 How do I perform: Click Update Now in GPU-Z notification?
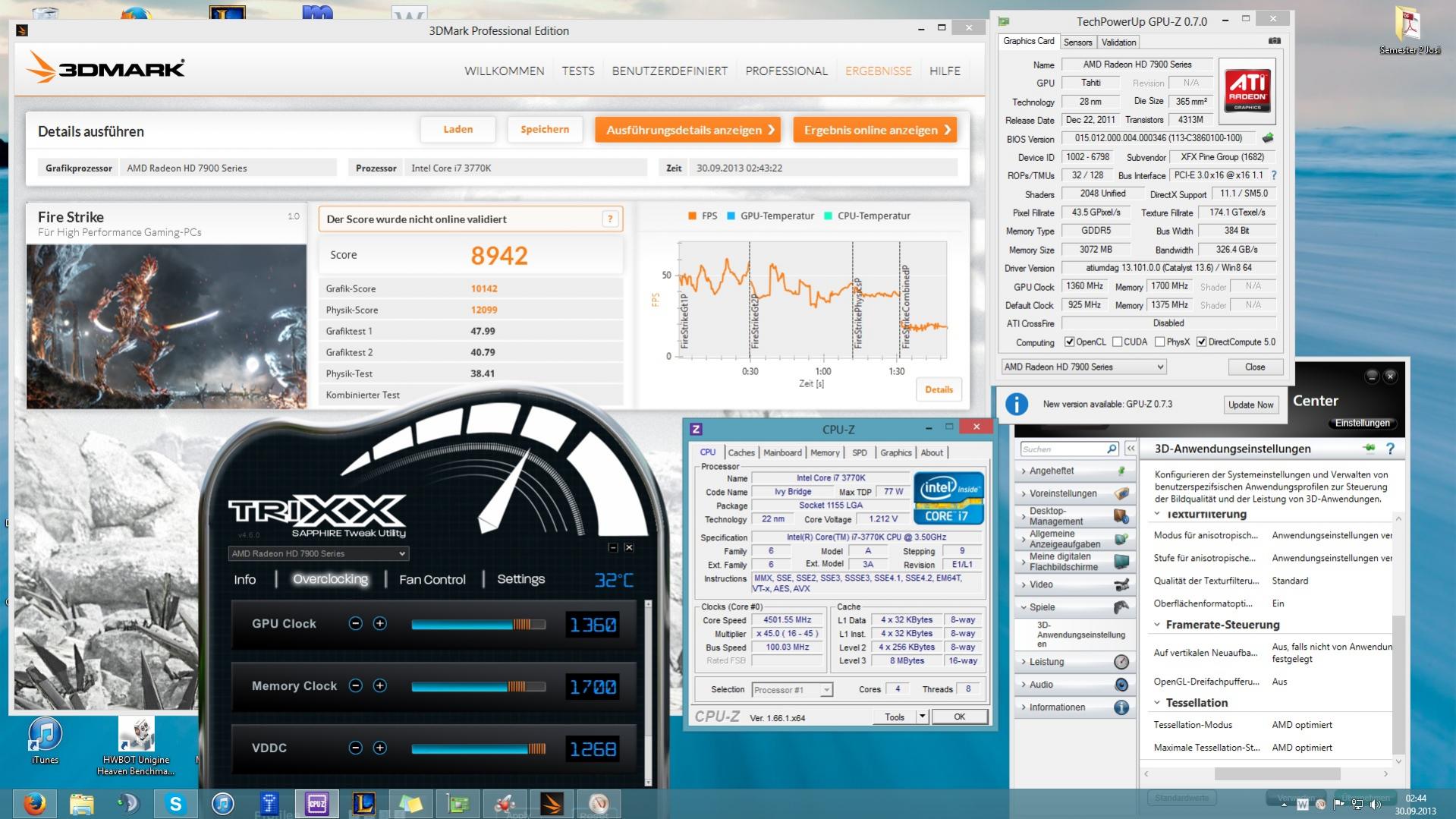pyautogui.click(x=1250, y=405)
